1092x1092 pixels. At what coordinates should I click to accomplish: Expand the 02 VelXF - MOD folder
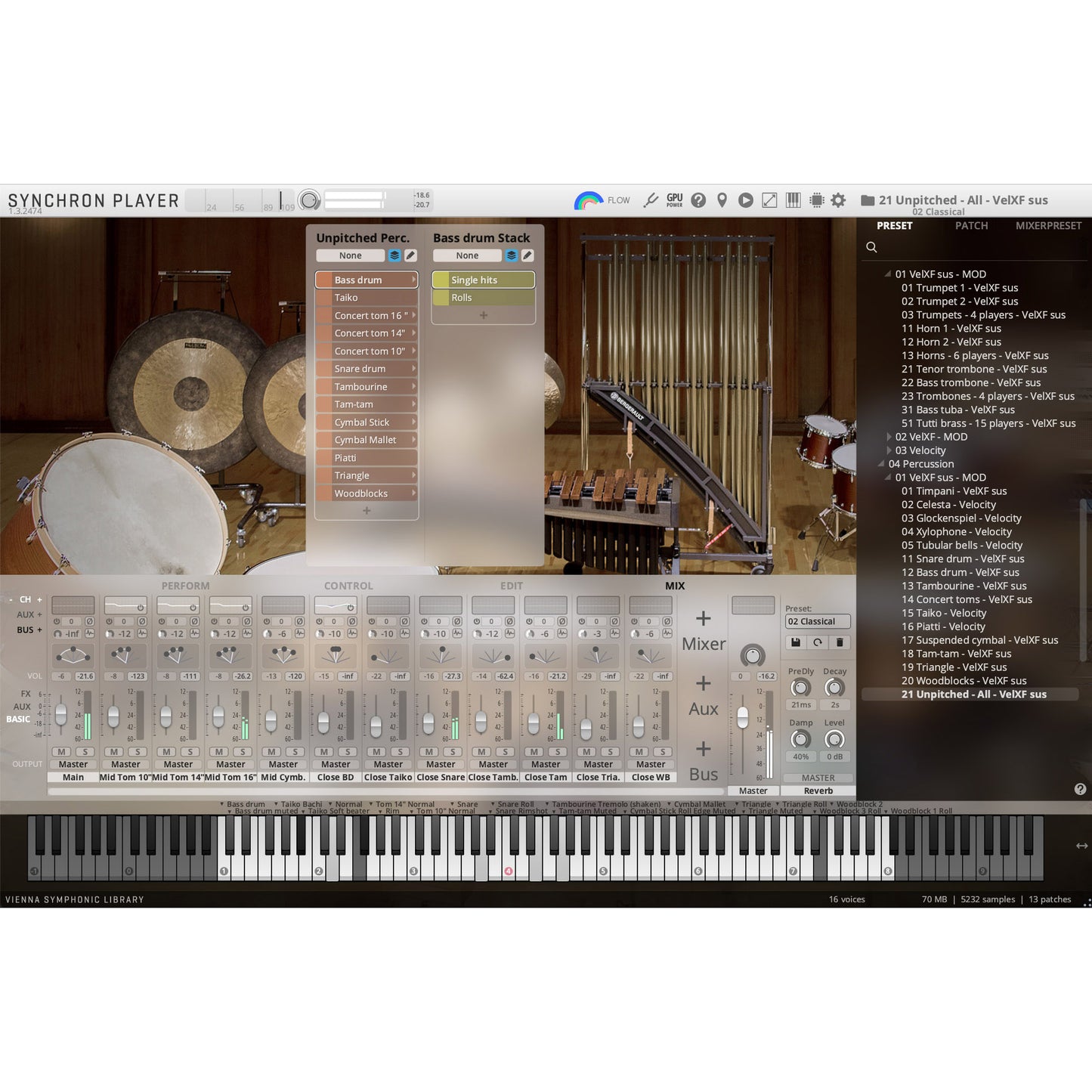888,437
